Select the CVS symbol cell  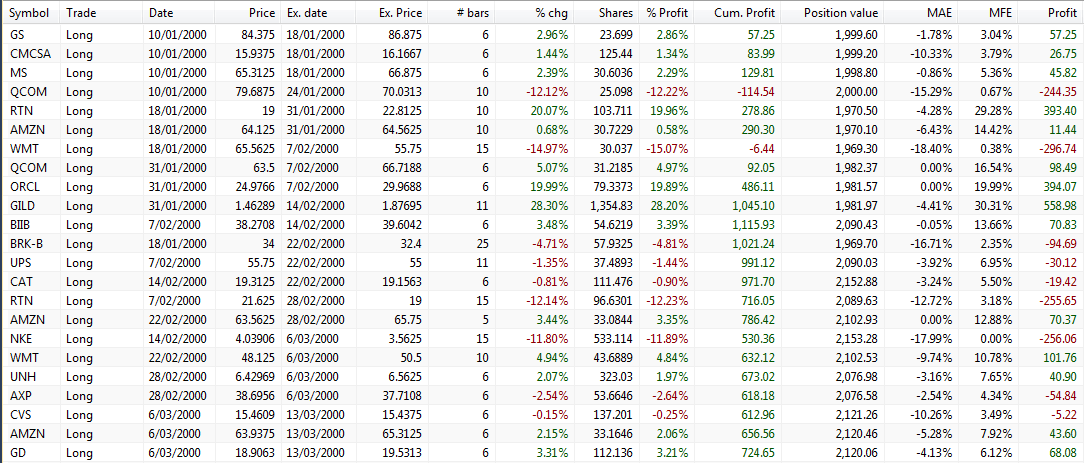pyautogui.click(x=19, y=414)
